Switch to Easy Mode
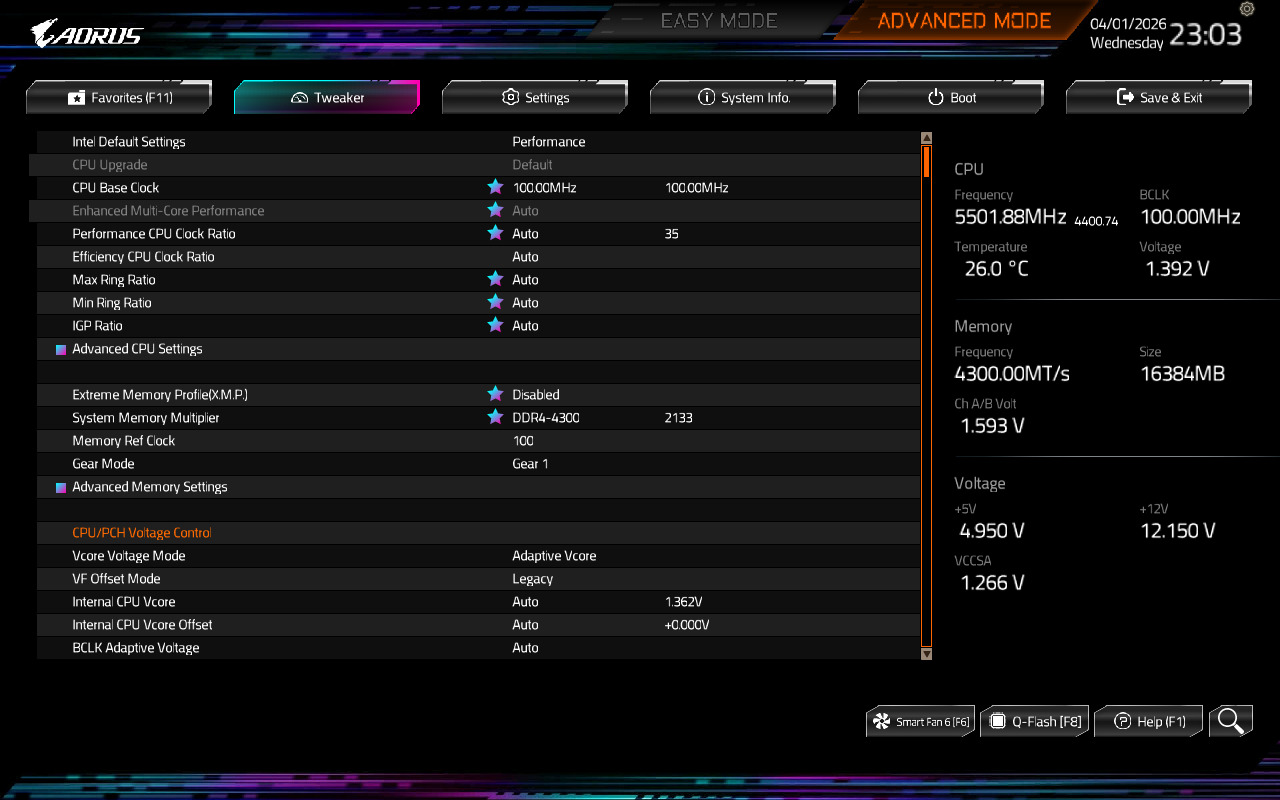 (719, 21)
